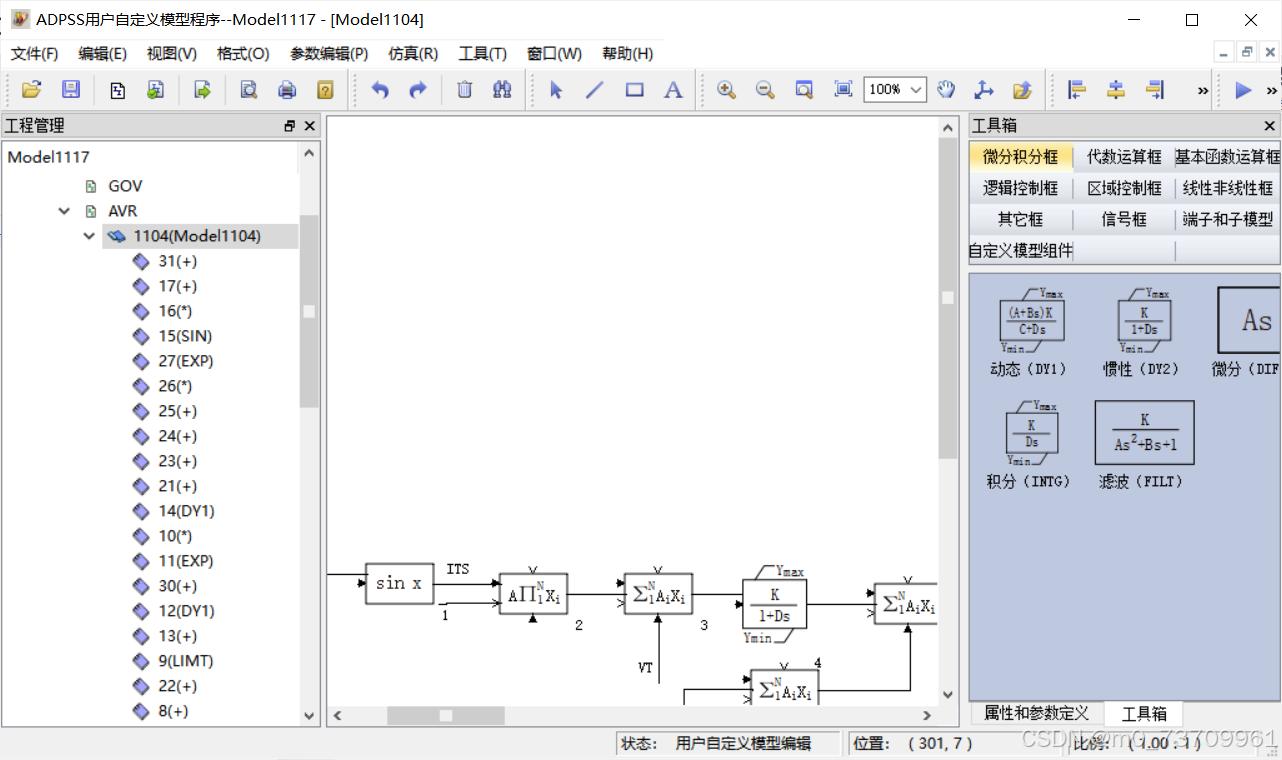Select the Pan (hand) tool
The image size is (1282, 760).
point(946,89)
